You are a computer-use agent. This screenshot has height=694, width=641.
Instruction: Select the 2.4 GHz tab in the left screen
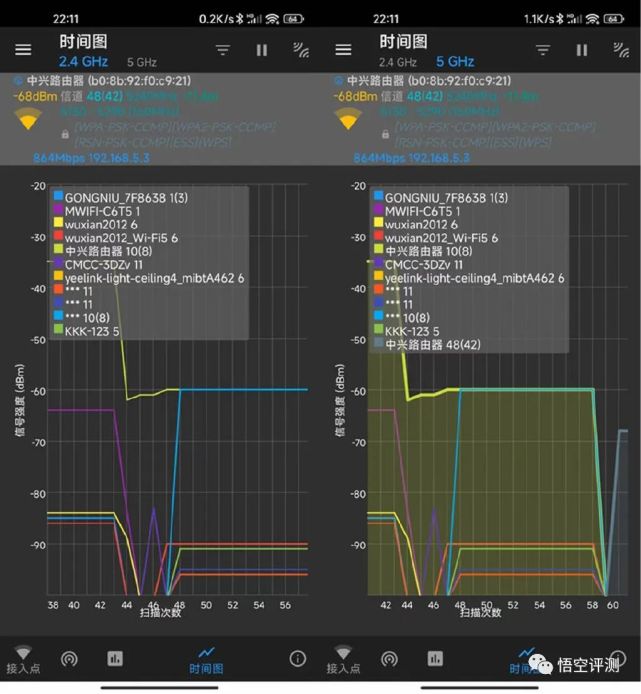click(x=83, y=62)
